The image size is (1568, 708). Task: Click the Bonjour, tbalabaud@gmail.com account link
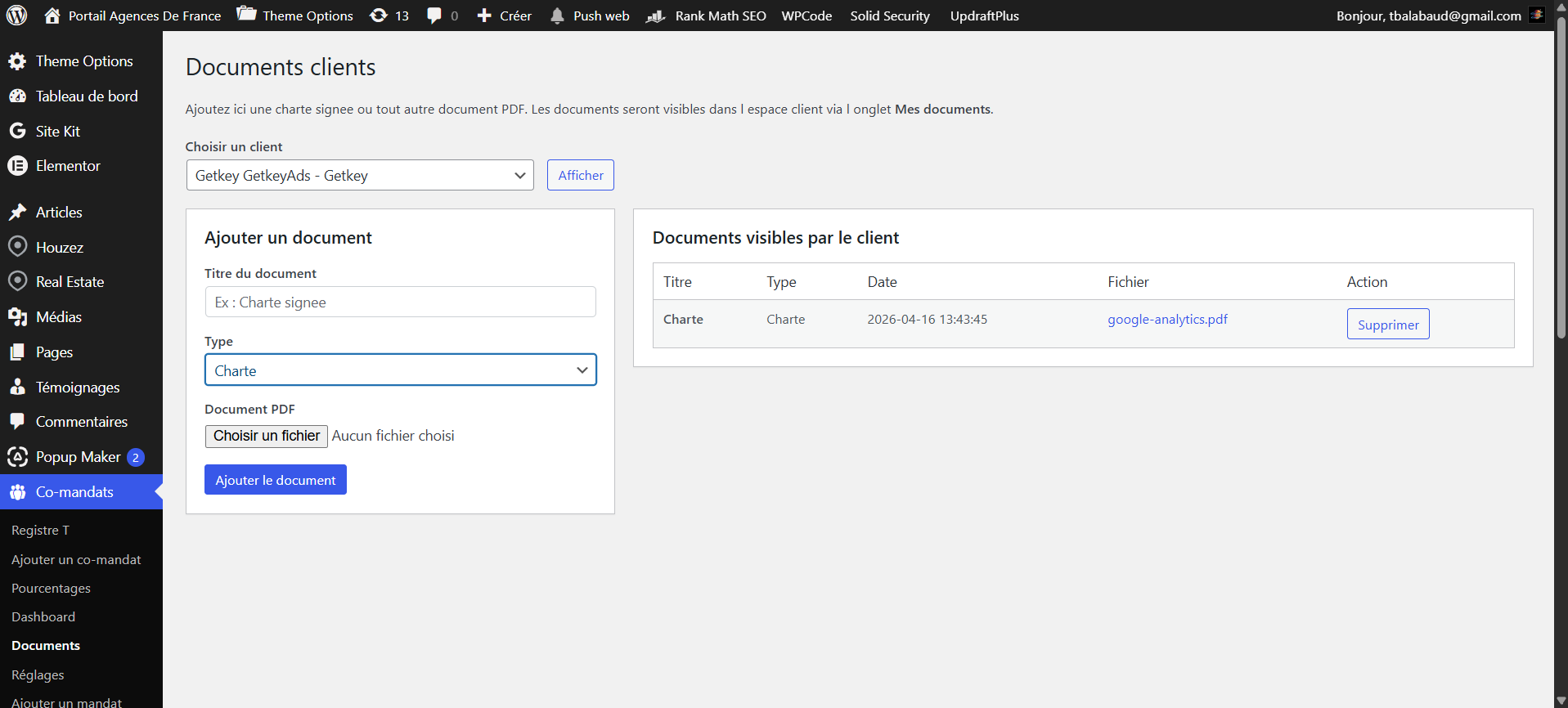[1428, 16]
